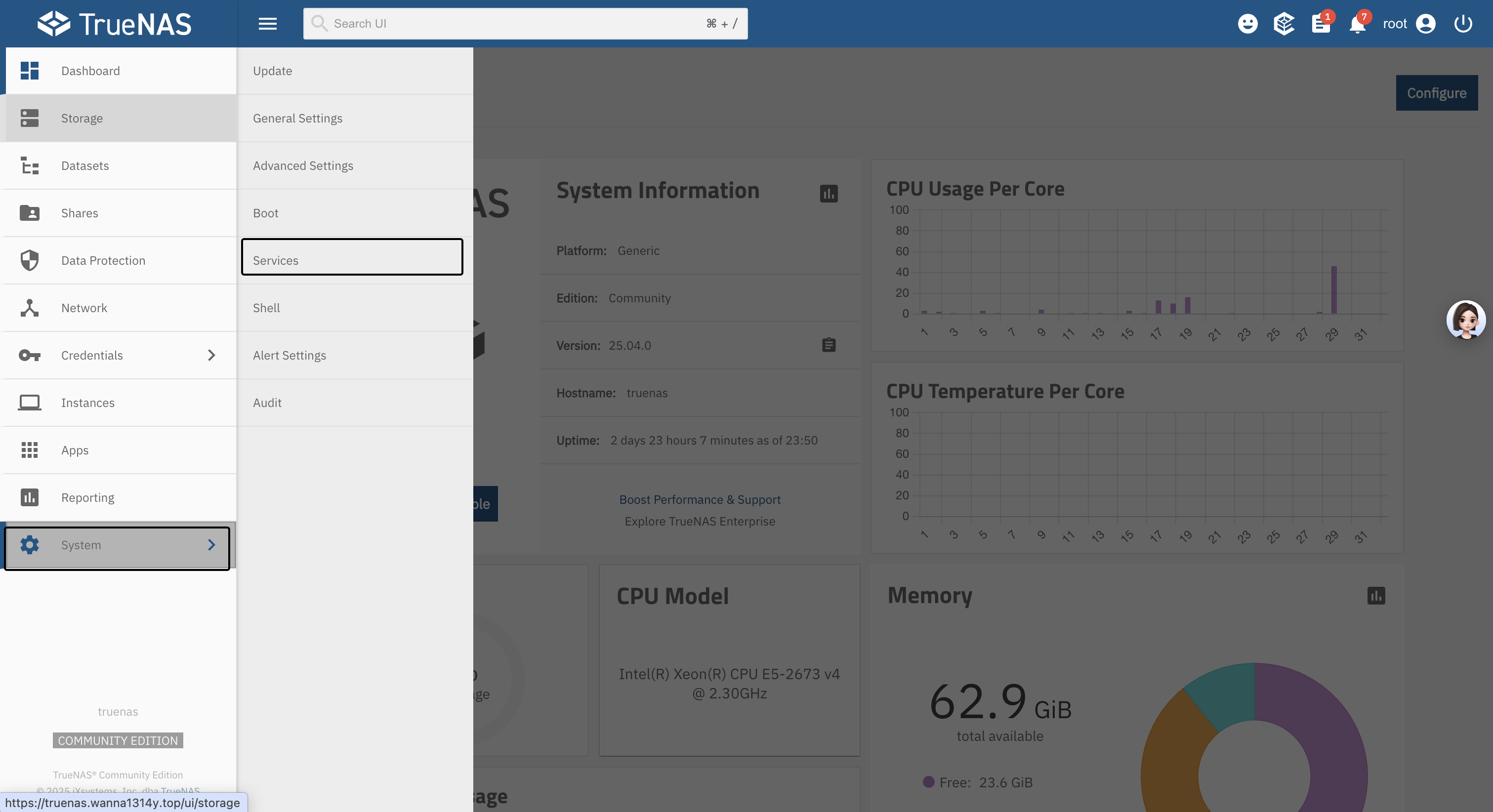
Task: Click the COMMUNITY EDITION badge
Action: coord(118,740)
